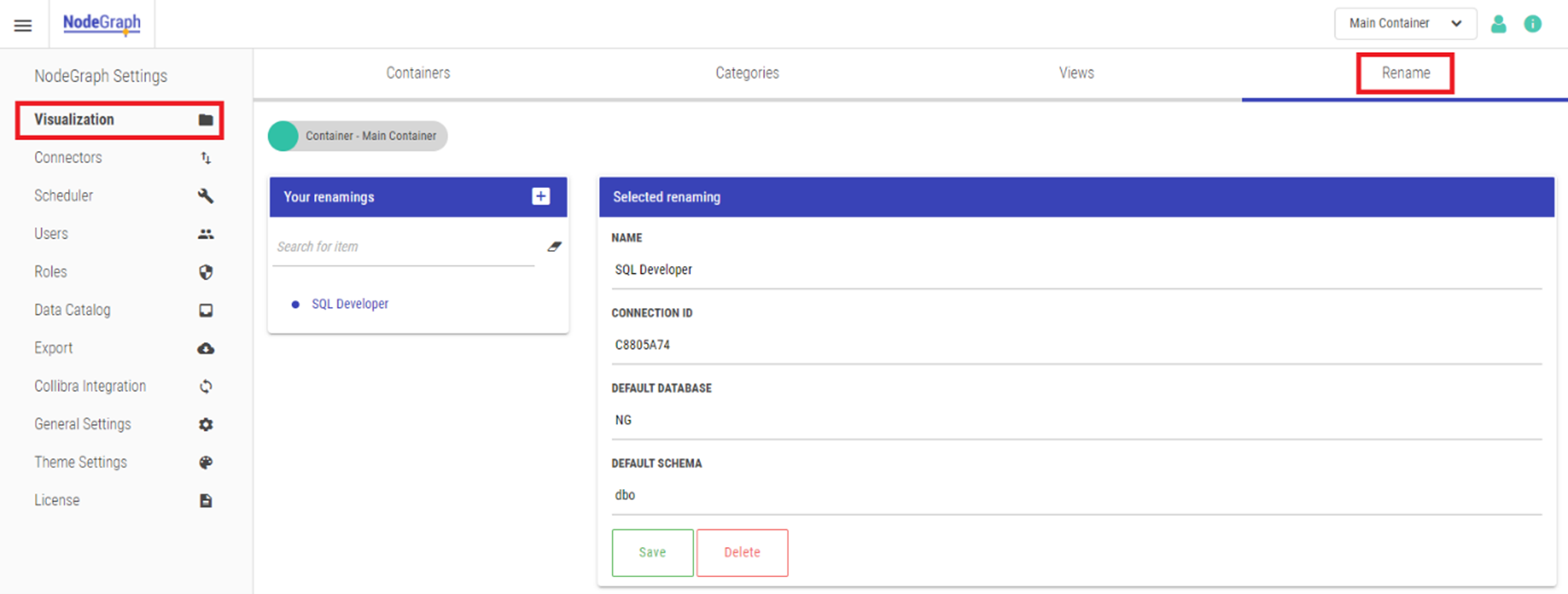Edit the Connection ID field
The image size is (1568, 594).
coord(1077,345)
